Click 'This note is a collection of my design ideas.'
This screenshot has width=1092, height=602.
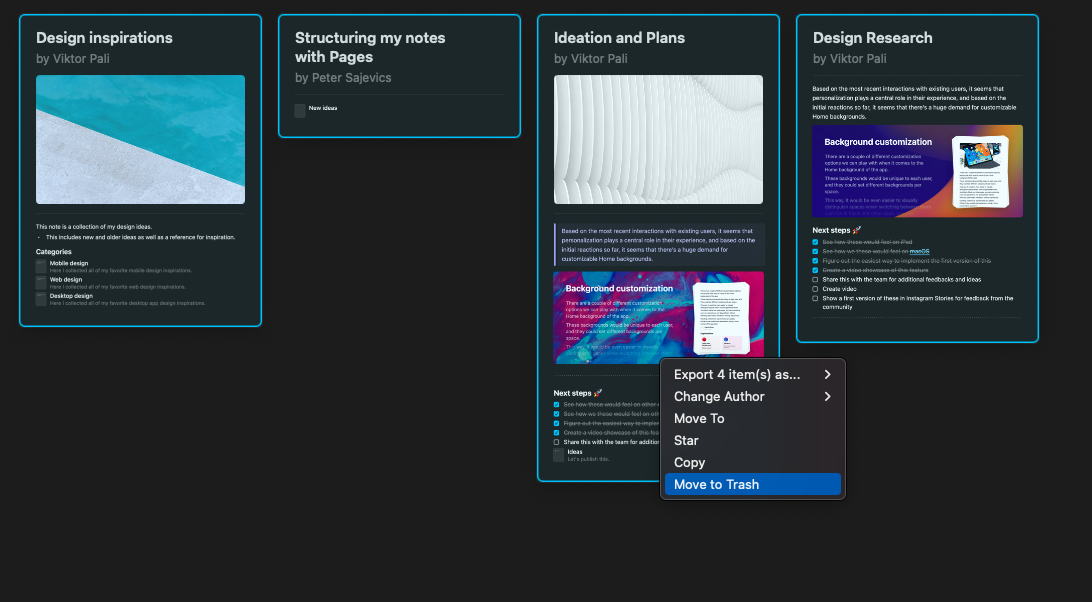point(94,226)
